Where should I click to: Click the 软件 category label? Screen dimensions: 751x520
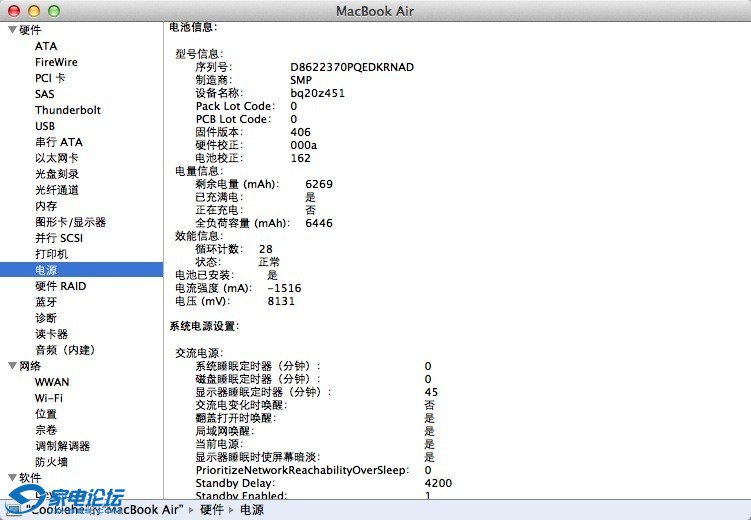pyautogui.click(x=30, y=477)
